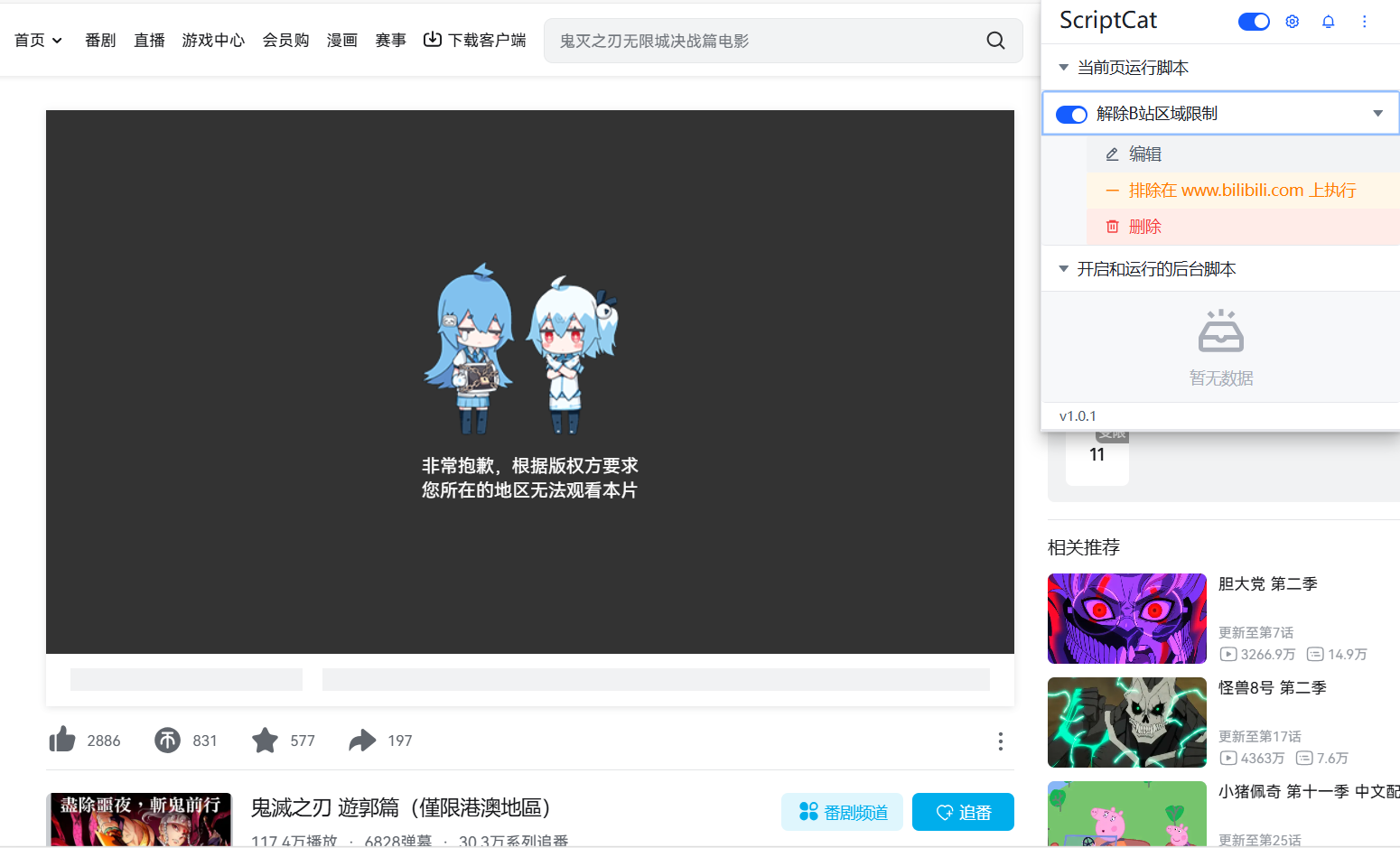Click the region restriction message in player
This screenshot has width=1400, height=848.
point(530,478)
